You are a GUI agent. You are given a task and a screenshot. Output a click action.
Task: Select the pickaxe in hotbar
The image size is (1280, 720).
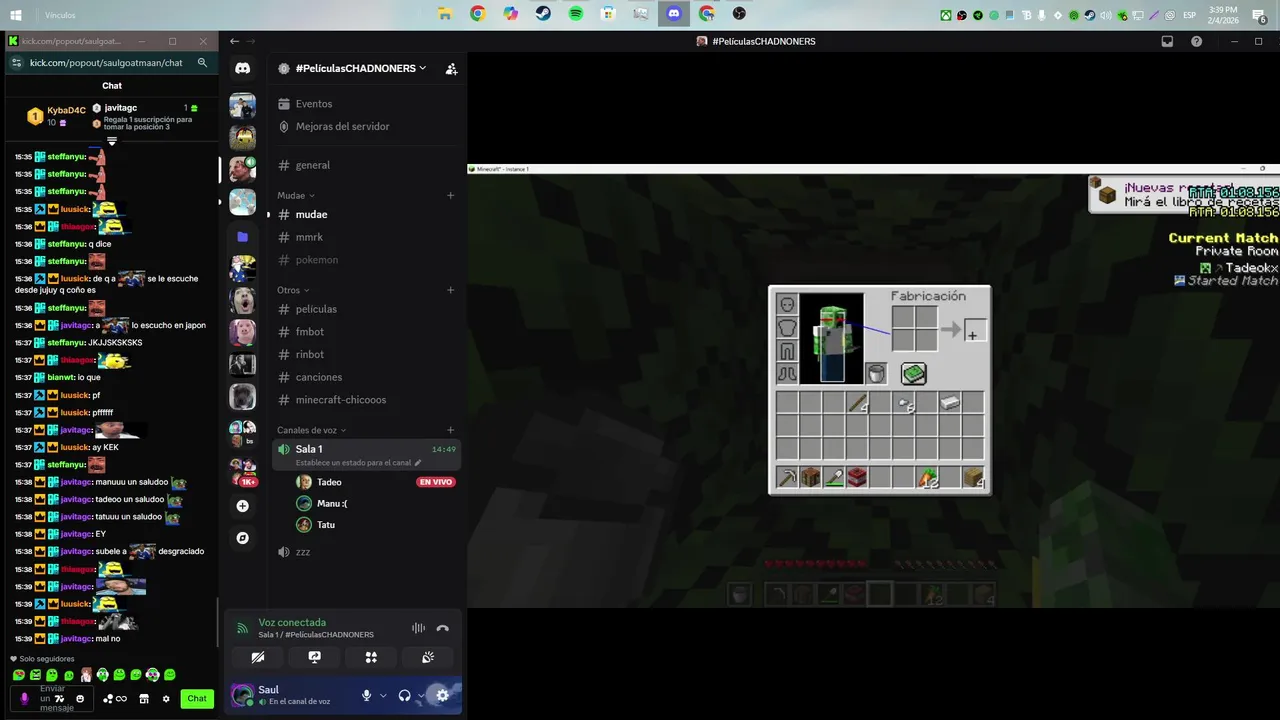pos(787,478)
